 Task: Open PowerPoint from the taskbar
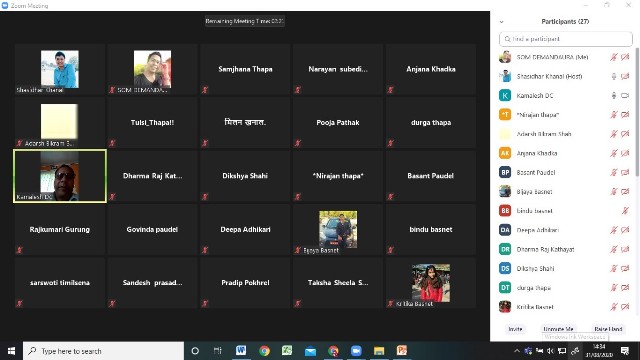(402, 351)
